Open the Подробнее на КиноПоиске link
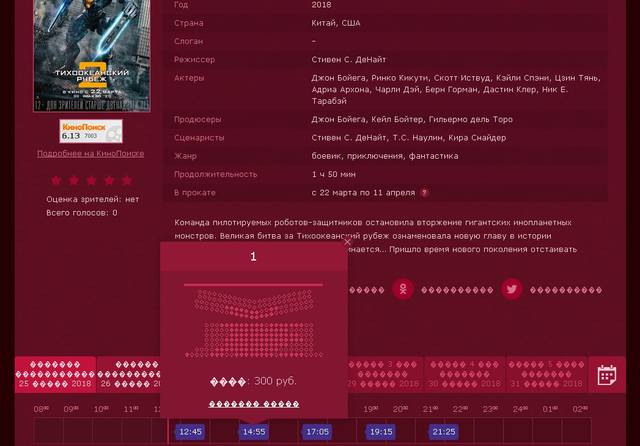 click(91, 153)
